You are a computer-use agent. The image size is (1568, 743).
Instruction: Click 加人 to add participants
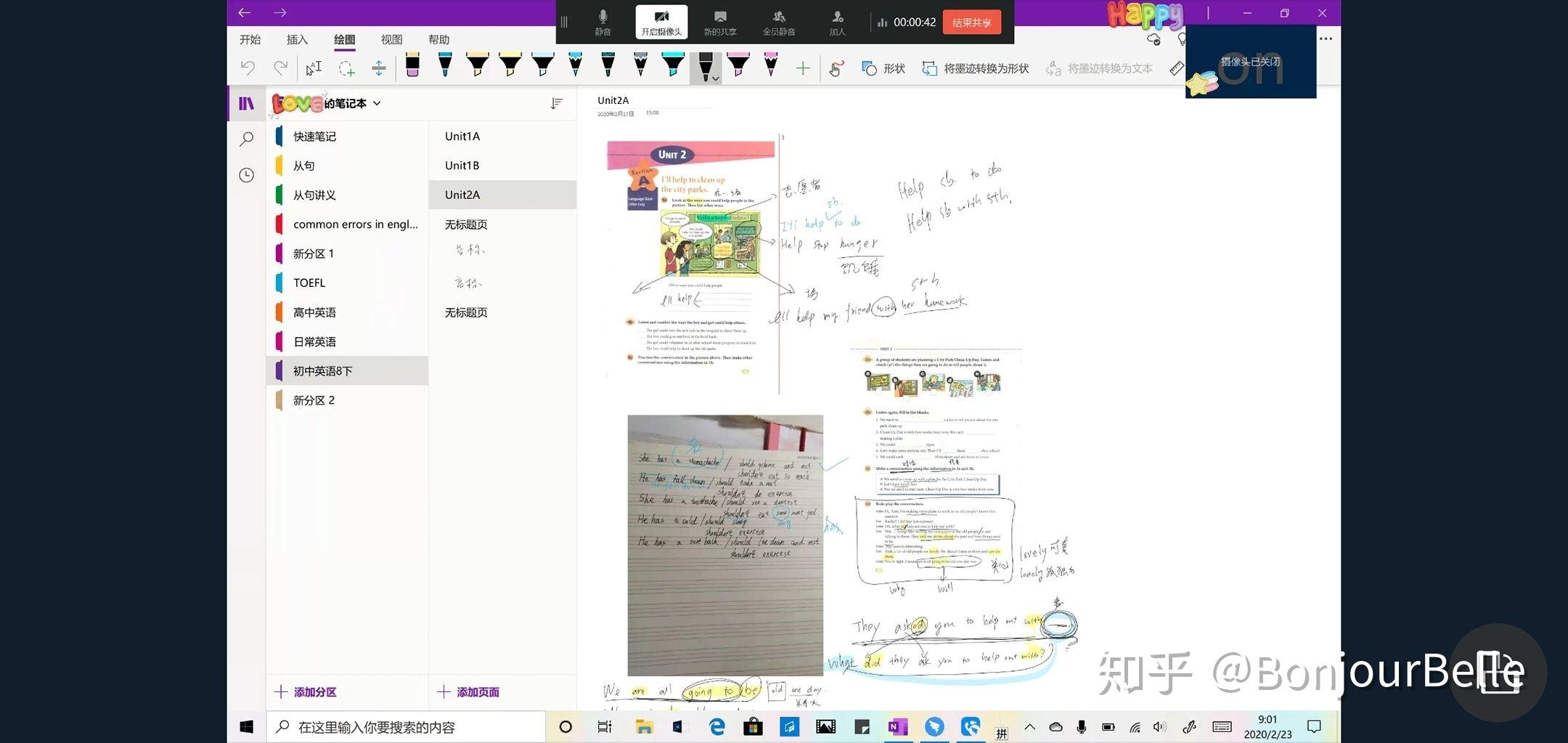[837, 22]
